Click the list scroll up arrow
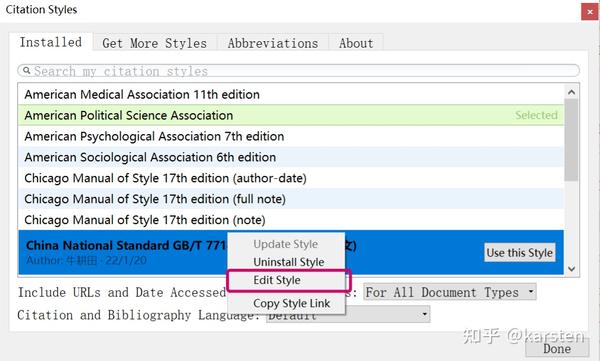The width and height of the screenshot is (600, 361). (x=572, y=92)
